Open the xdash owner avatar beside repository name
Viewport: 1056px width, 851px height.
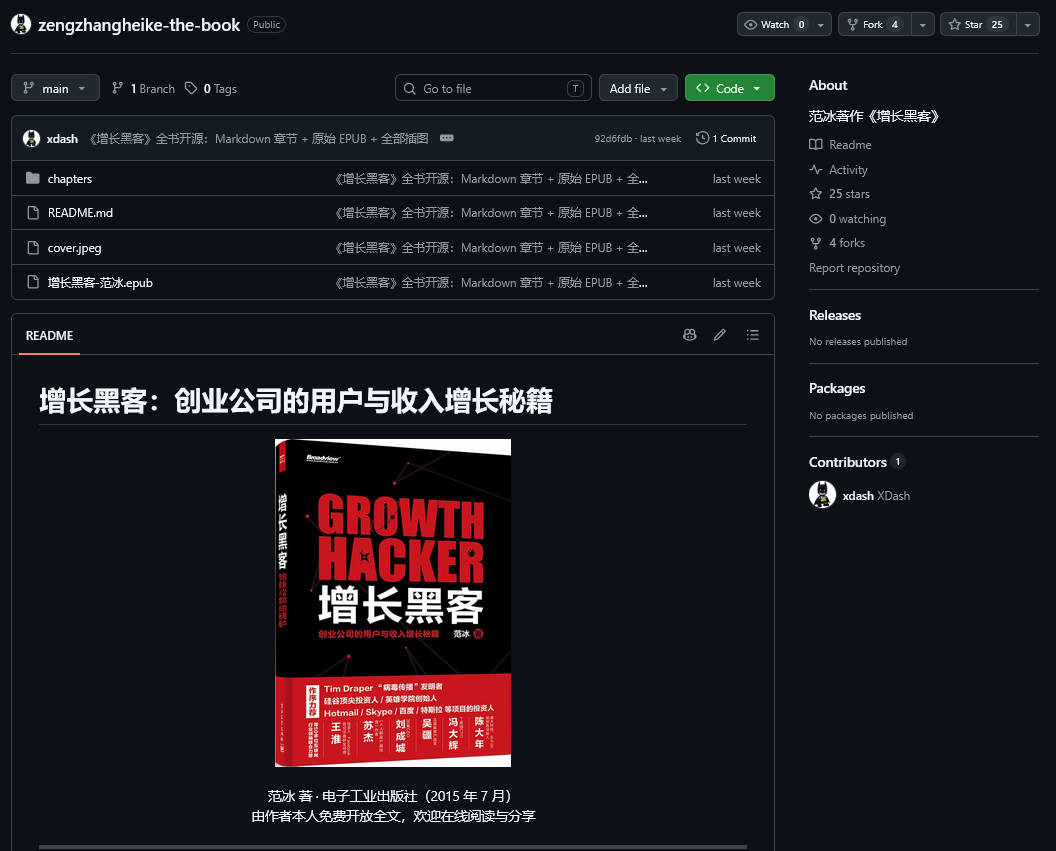pos(21,24)
